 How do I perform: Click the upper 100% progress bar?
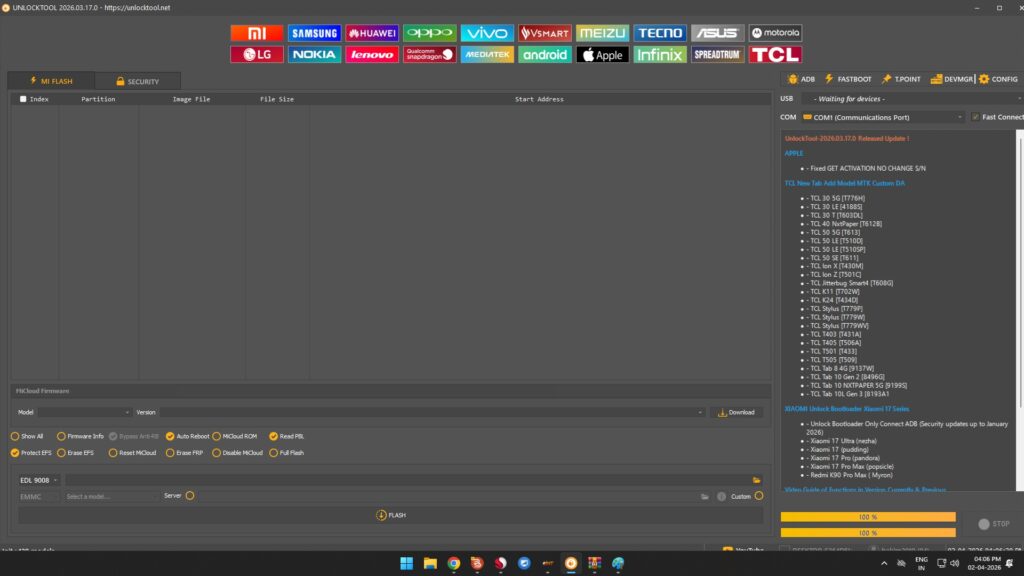click(868, 517)
